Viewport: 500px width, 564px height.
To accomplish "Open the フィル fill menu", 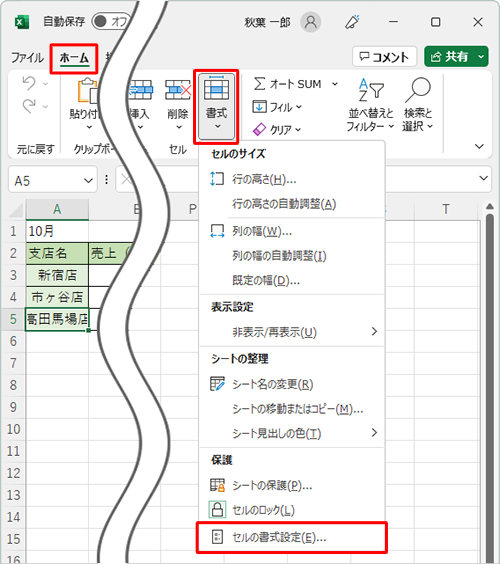I will (277, 107).
